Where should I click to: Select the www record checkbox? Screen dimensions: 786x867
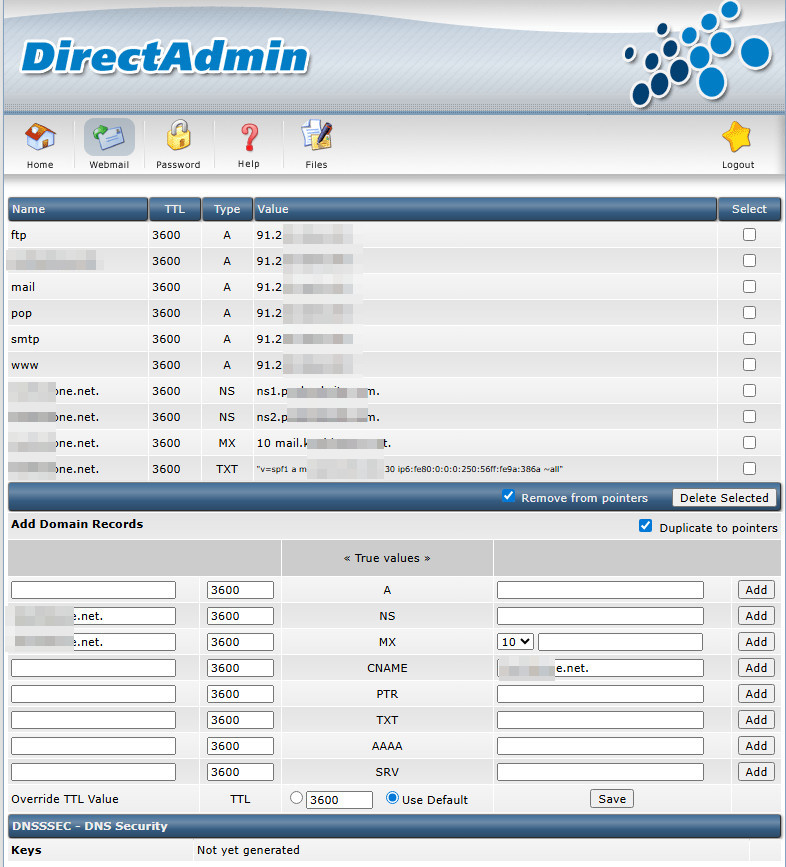[x=749, y=365]
